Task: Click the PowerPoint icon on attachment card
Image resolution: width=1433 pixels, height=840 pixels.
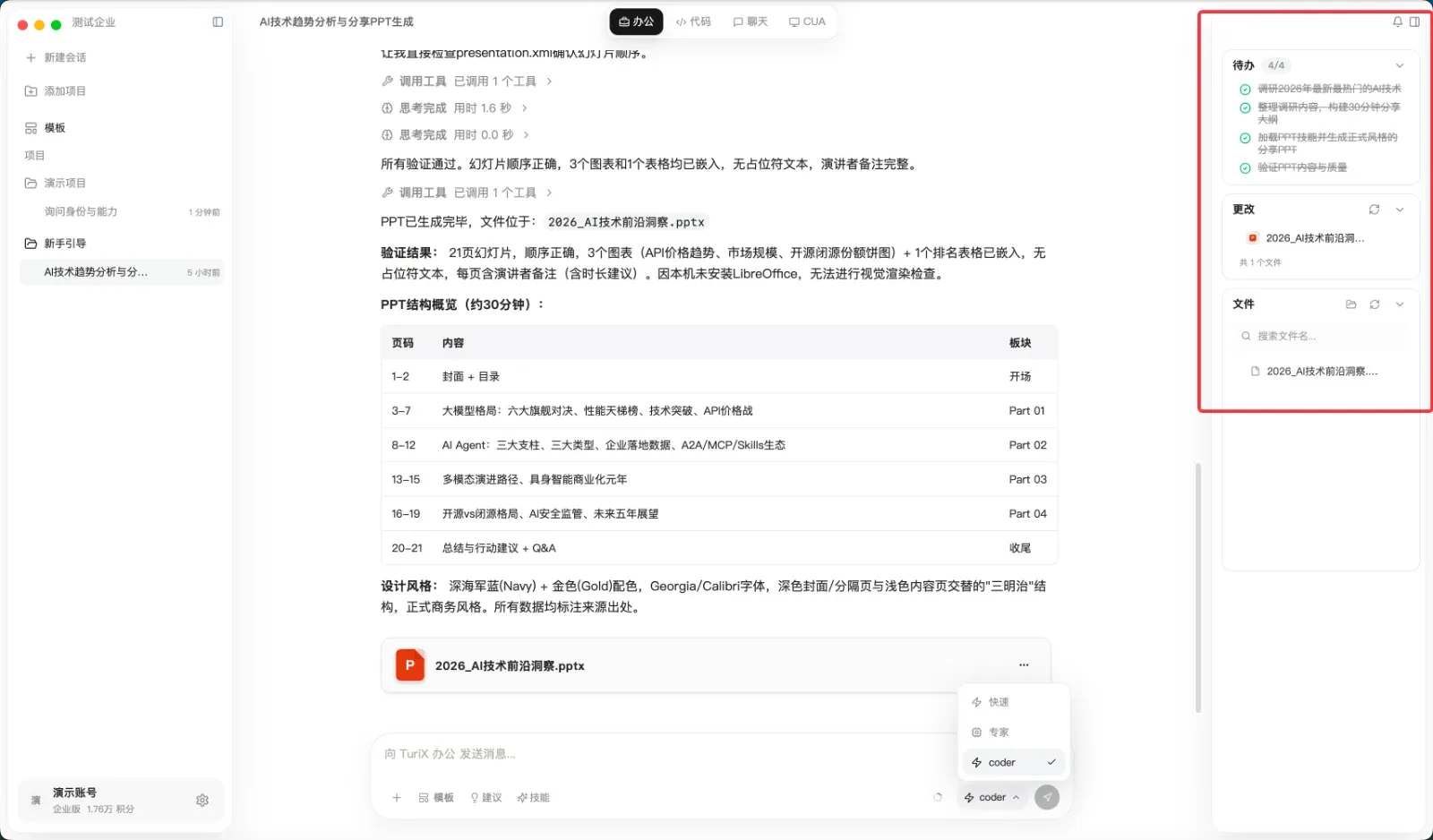Action: (x=410, y=665)
